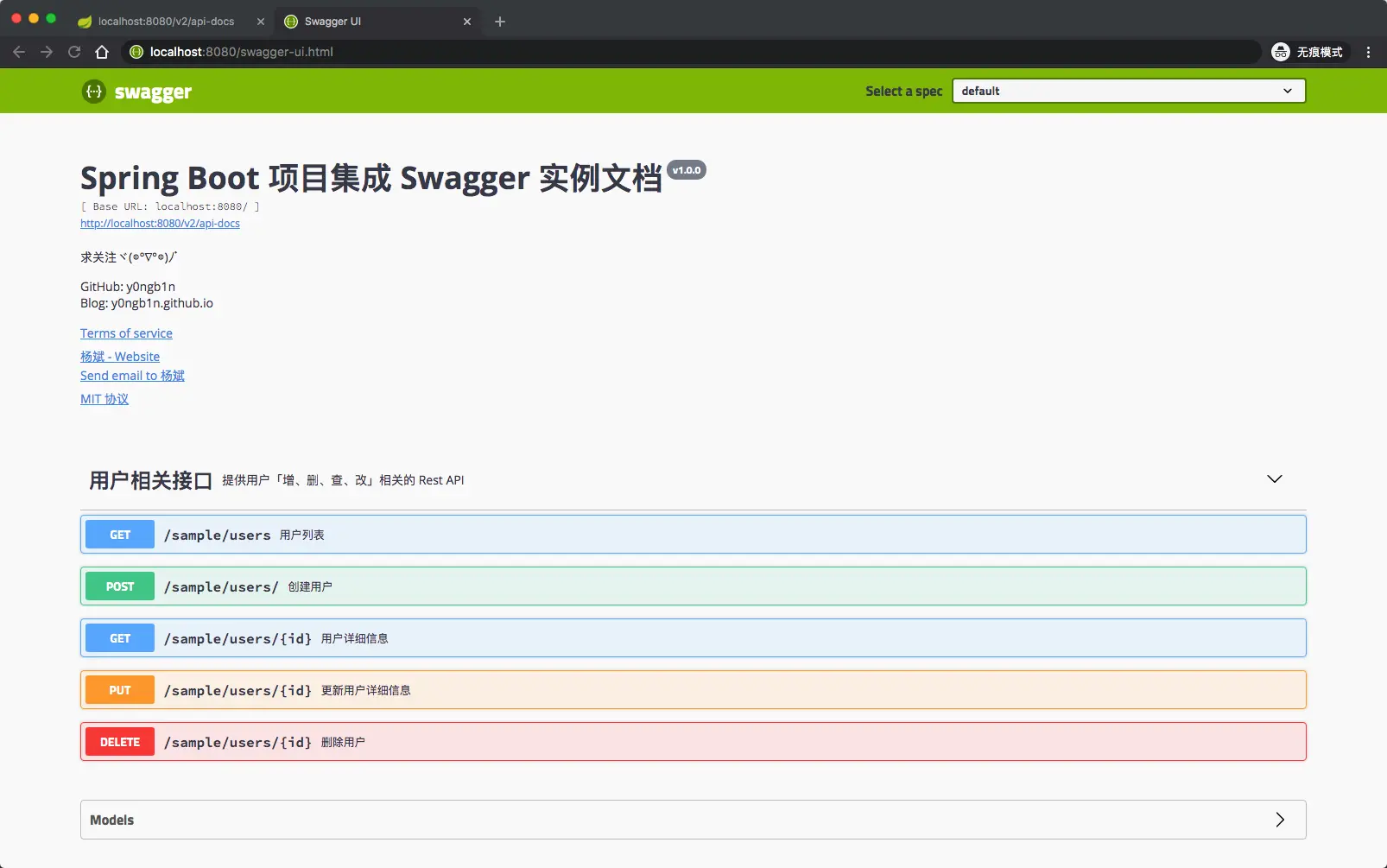Click the browser back navigation arrow

(x=19, y=52)
